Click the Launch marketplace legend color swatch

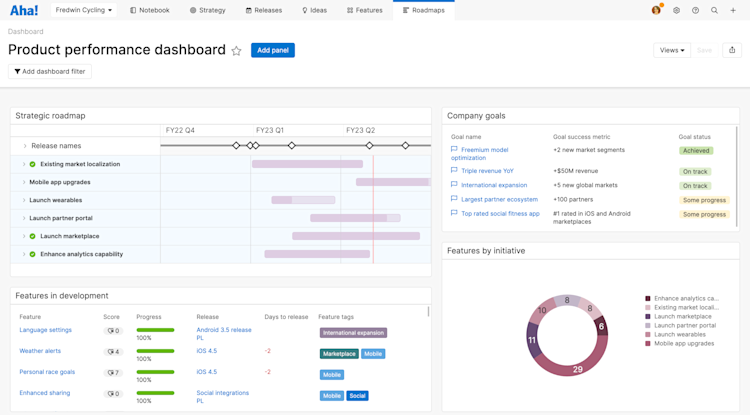648,317
